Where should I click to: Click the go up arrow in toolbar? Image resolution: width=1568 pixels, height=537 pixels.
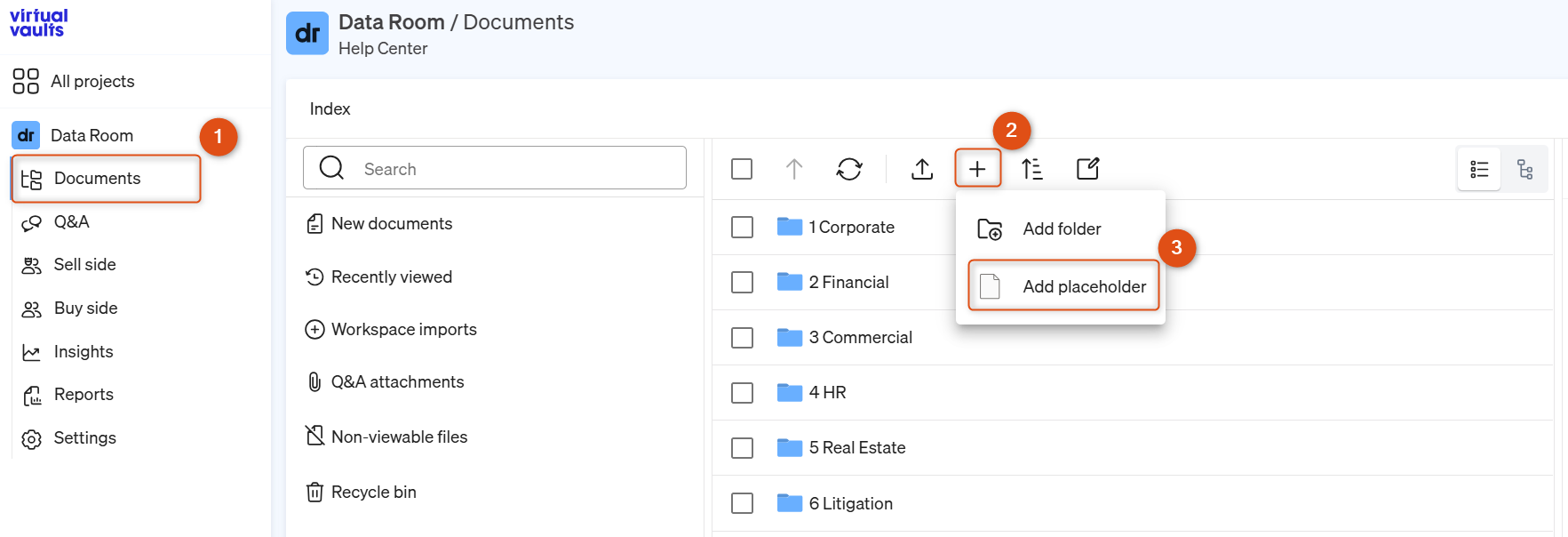(x=794, y=169)
